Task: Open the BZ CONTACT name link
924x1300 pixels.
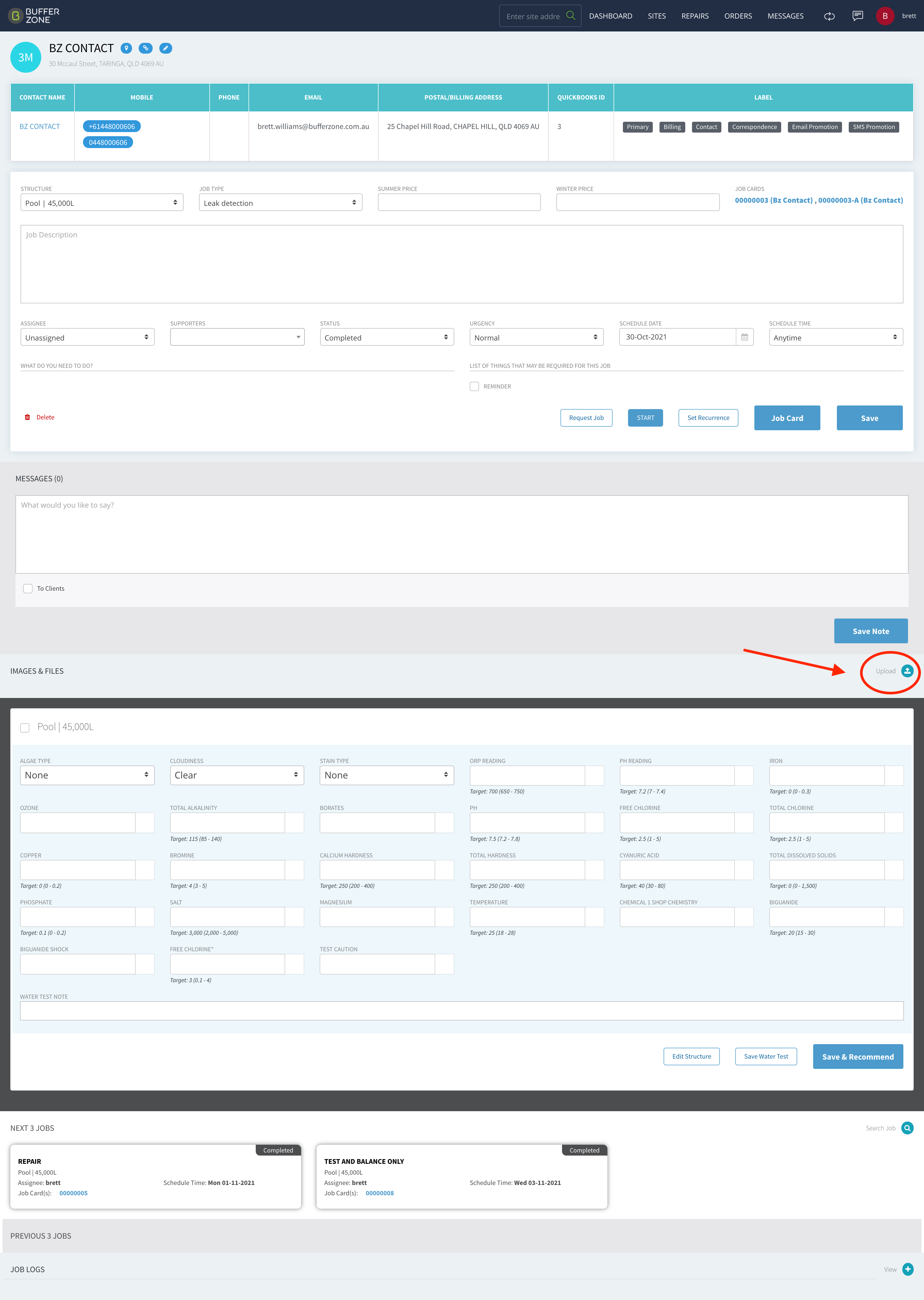Action: (x=40, y=126)
